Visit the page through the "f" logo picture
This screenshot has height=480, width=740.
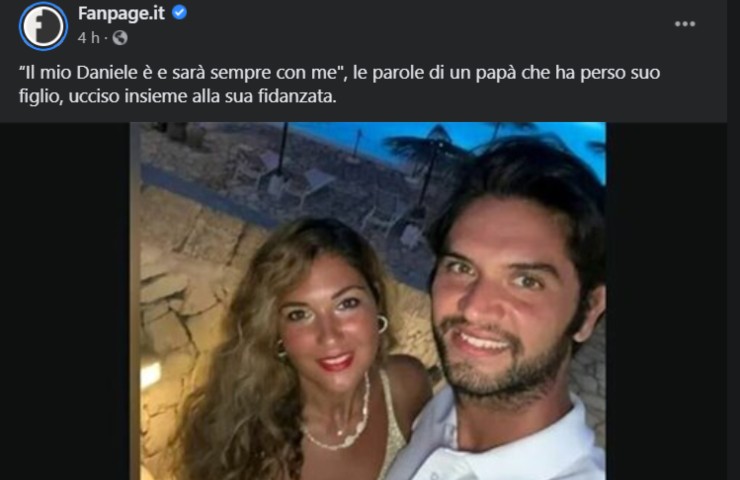pyautogui.click(x=43, y=26)
